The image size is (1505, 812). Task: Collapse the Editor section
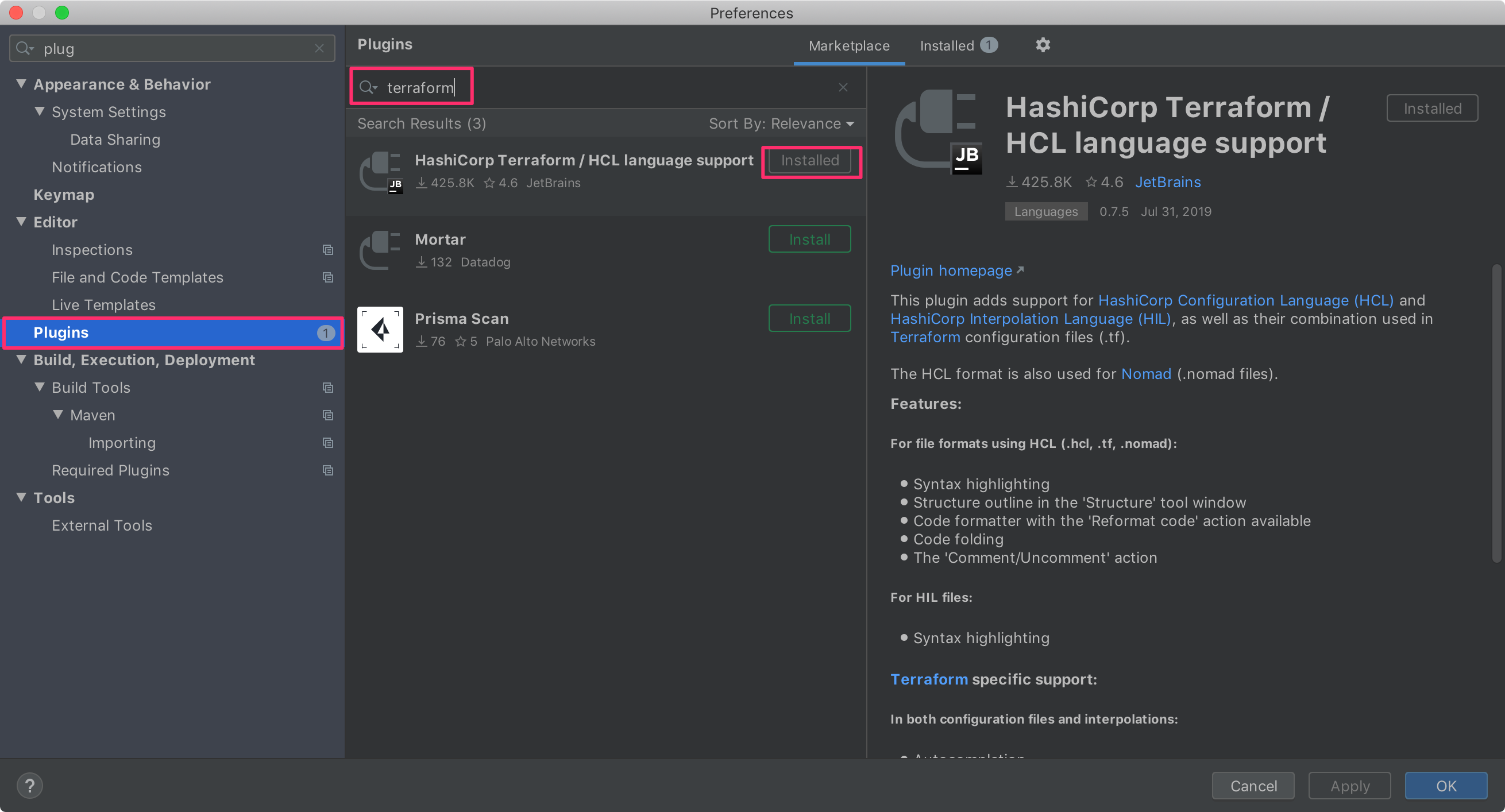pyautogui.click(x=22, y=222)
